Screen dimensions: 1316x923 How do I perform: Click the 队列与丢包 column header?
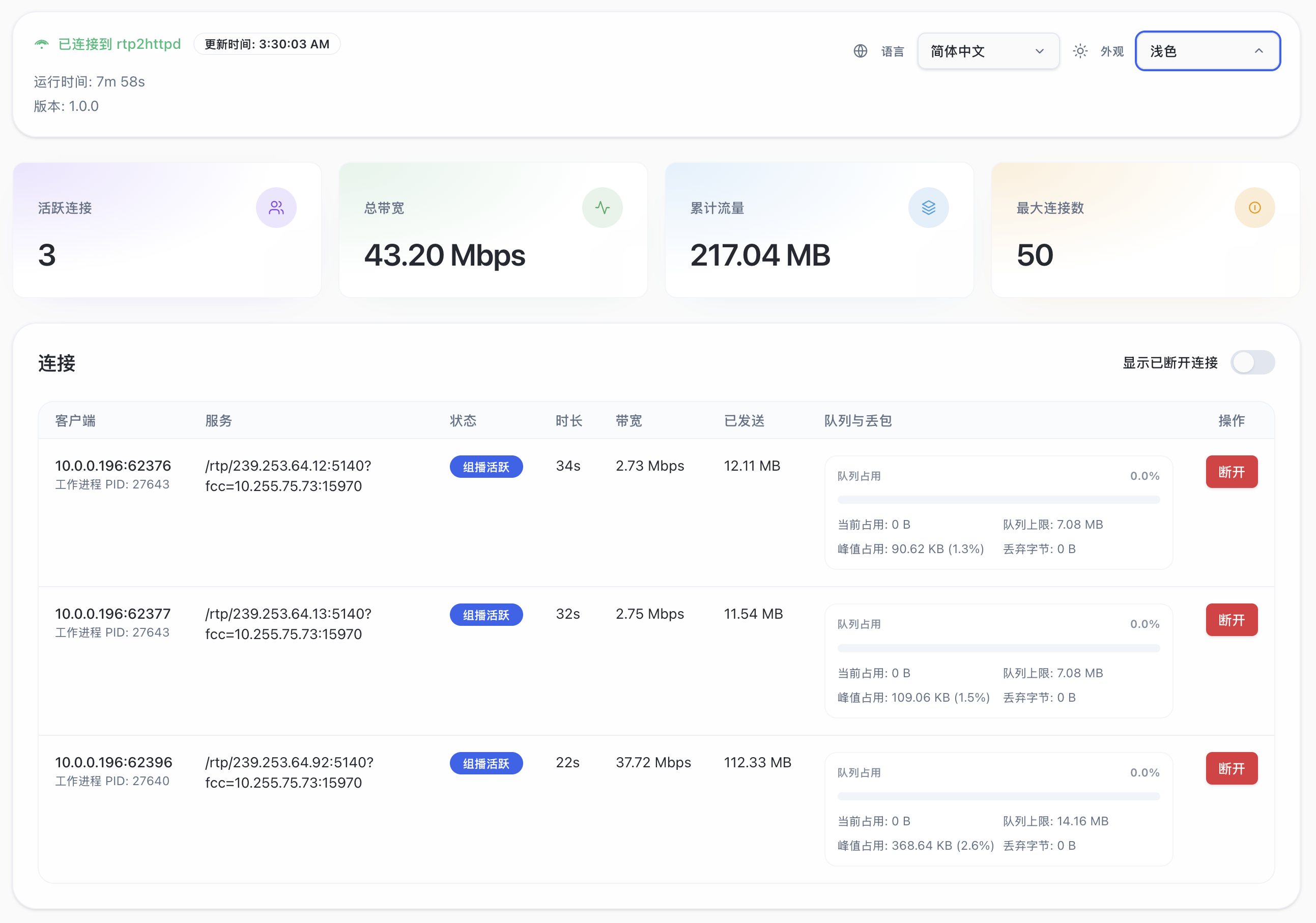pyautogui.click(x=857, y=420)
